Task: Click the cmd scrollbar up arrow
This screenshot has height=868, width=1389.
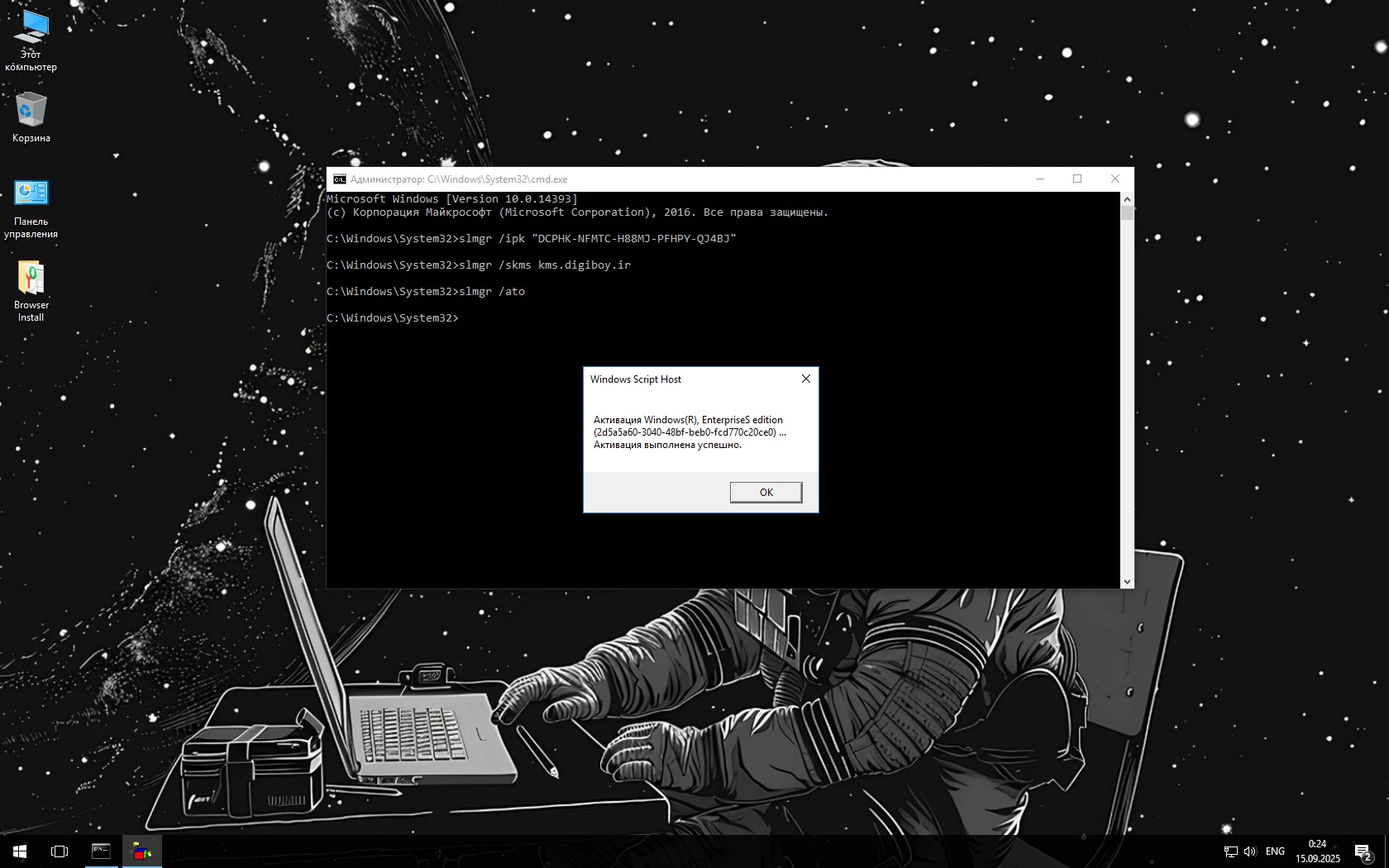Action: pyautogui.click(x=1127, y=199)
